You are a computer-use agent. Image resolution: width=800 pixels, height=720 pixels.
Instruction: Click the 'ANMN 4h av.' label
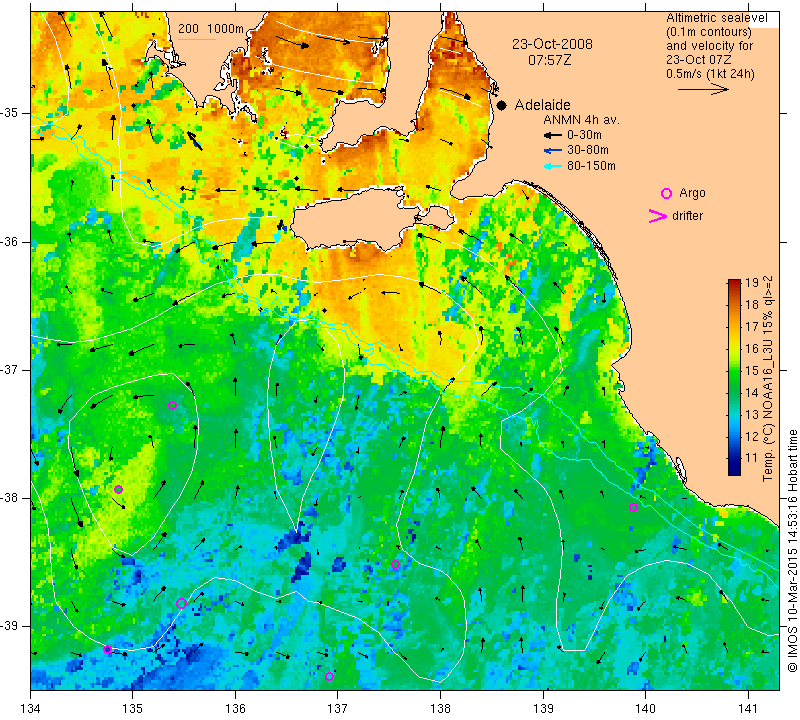pos(581,120)
